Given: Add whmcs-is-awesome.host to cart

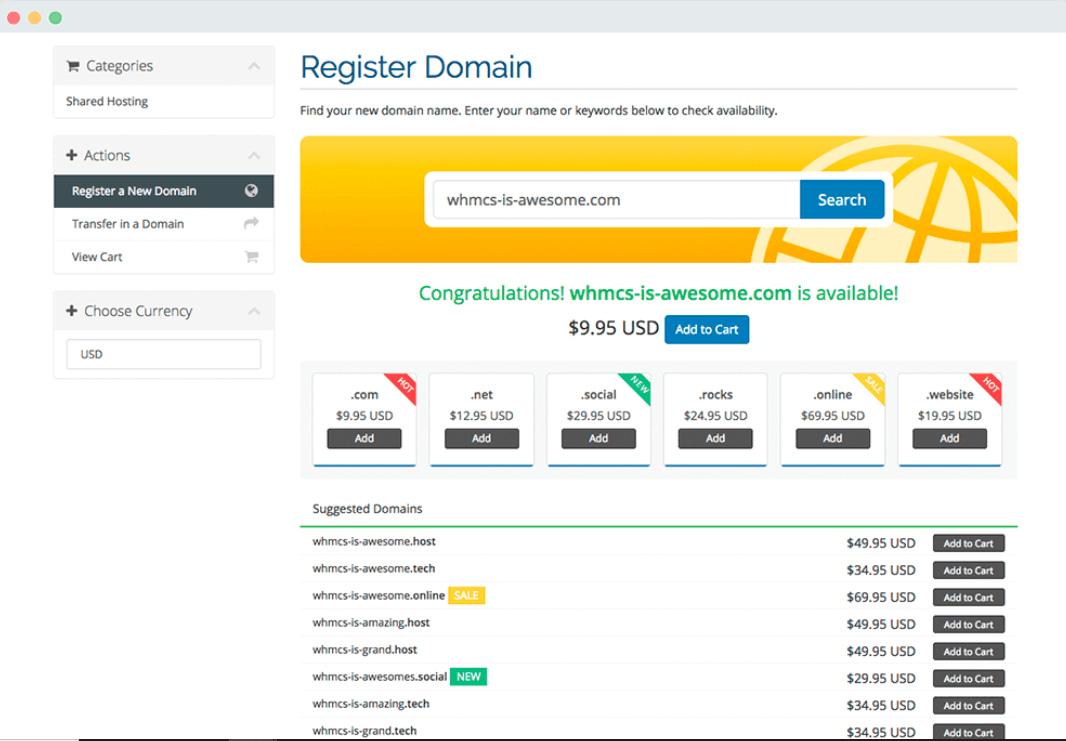Looking at the screenshot, I should point(969,543).
